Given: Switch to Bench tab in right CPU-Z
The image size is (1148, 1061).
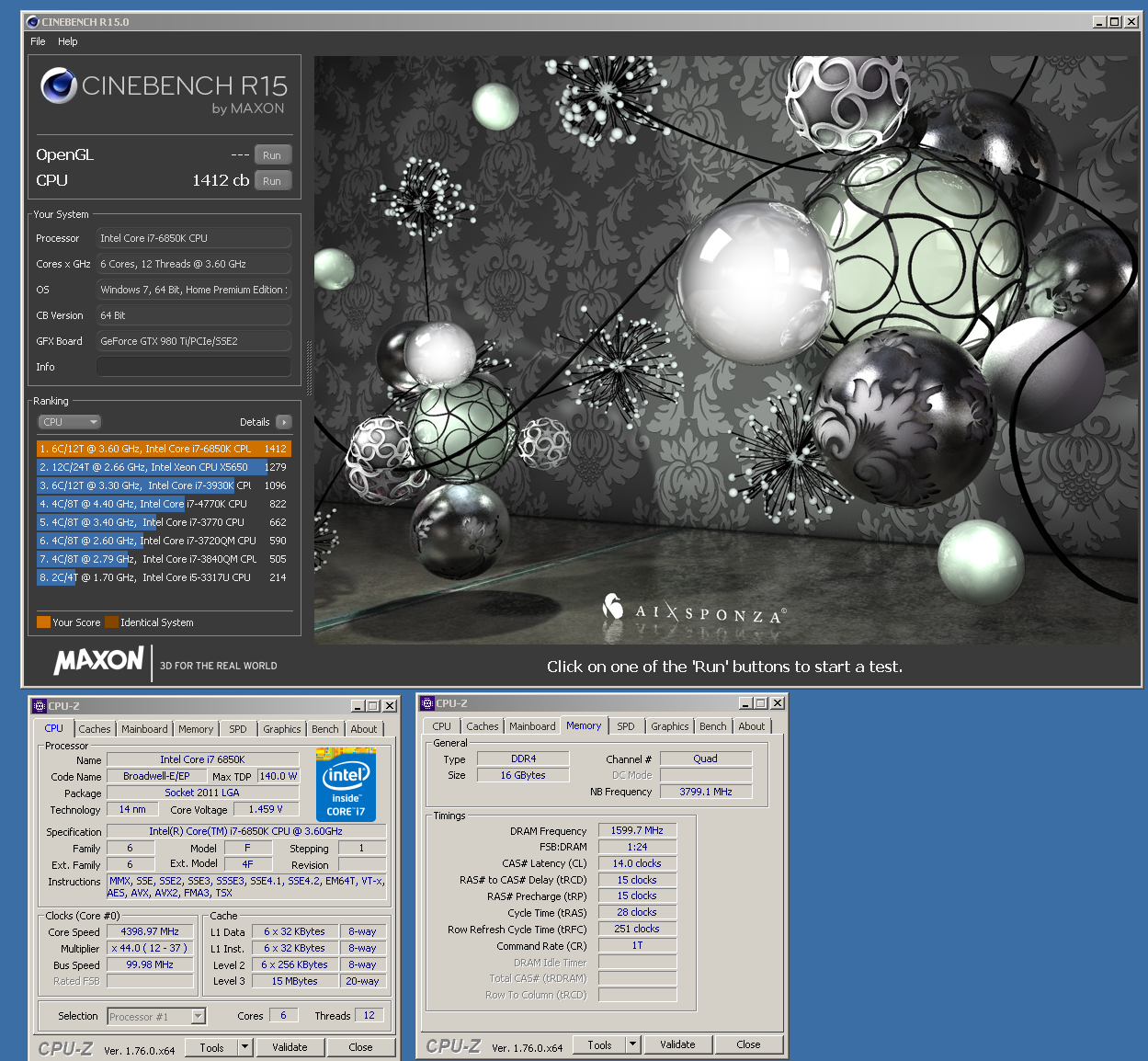Looking at the screenshot, I should coord(713,726).
